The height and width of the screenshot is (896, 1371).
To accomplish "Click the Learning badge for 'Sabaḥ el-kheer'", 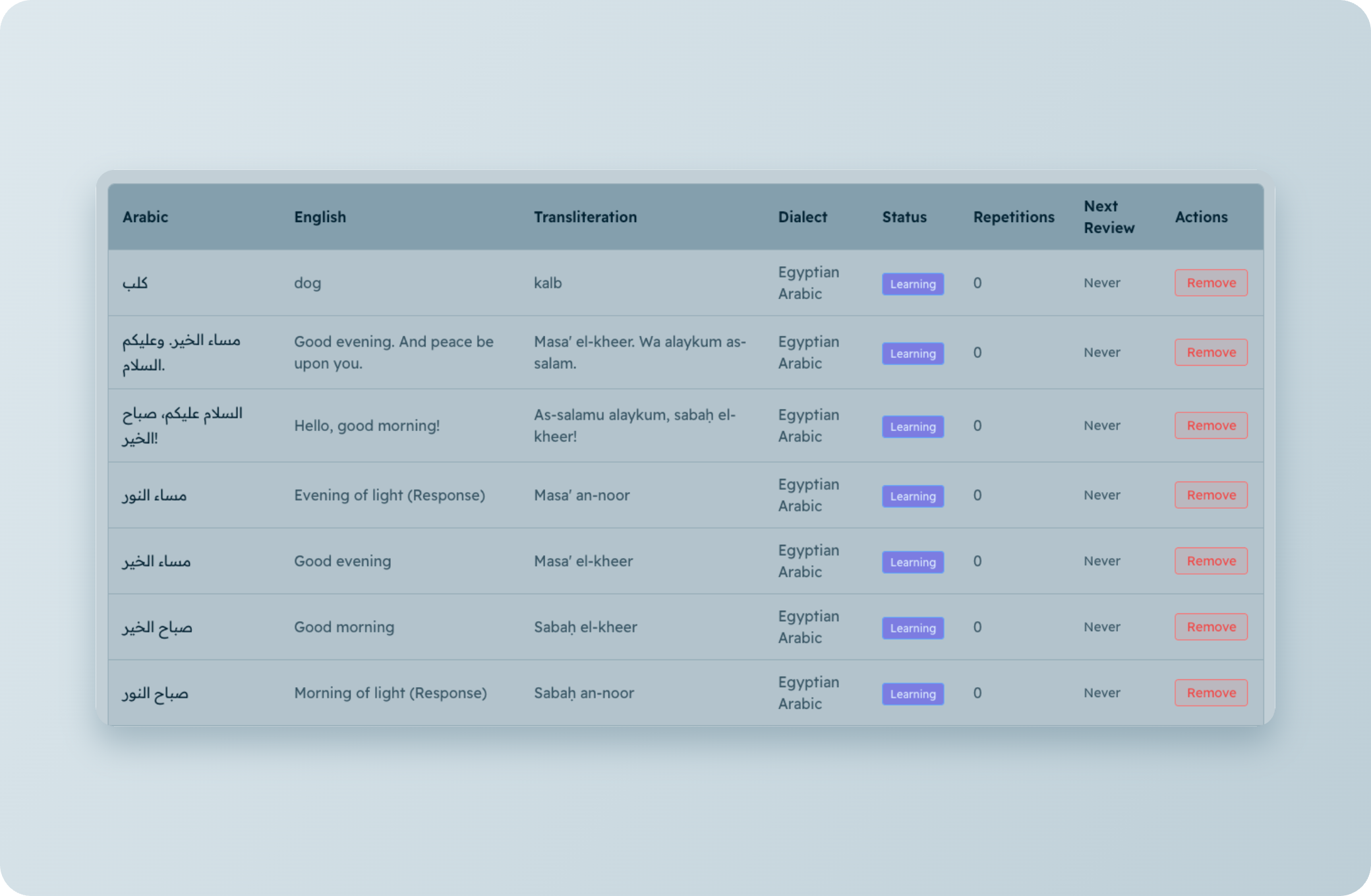I will 913,628.
